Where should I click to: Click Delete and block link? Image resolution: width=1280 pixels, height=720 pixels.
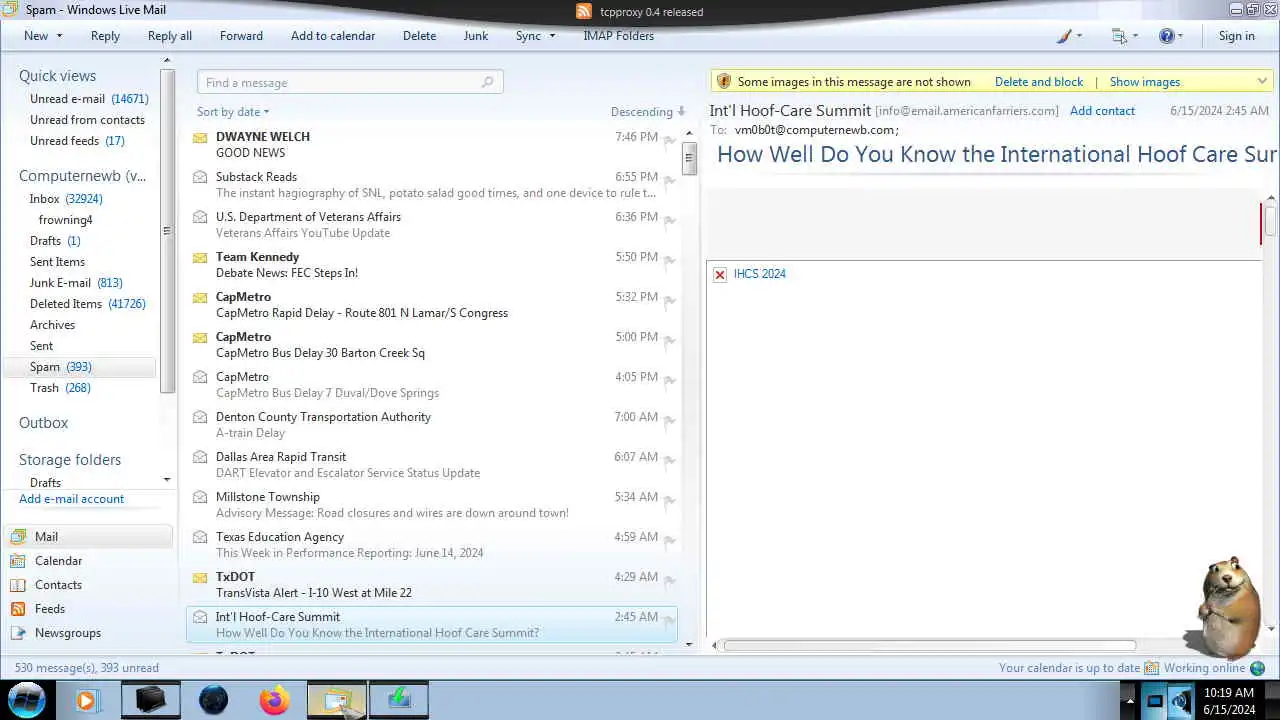coord(1039,82)
